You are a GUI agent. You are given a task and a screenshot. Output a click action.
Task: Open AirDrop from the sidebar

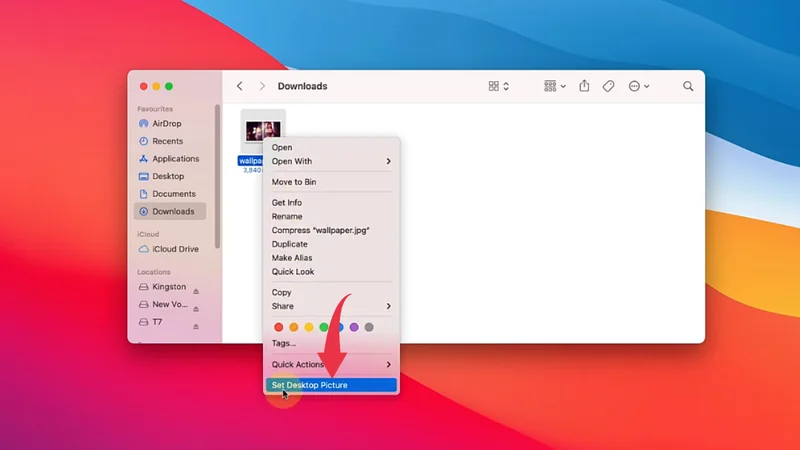(166, 124)
